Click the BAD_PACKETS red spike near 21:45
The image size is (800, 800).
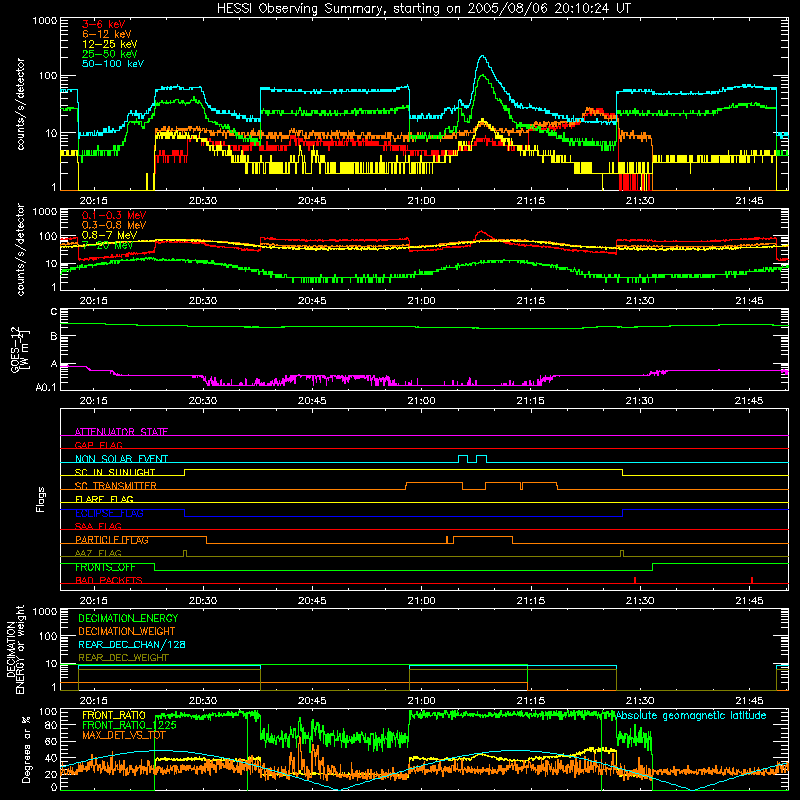(752, 580)
